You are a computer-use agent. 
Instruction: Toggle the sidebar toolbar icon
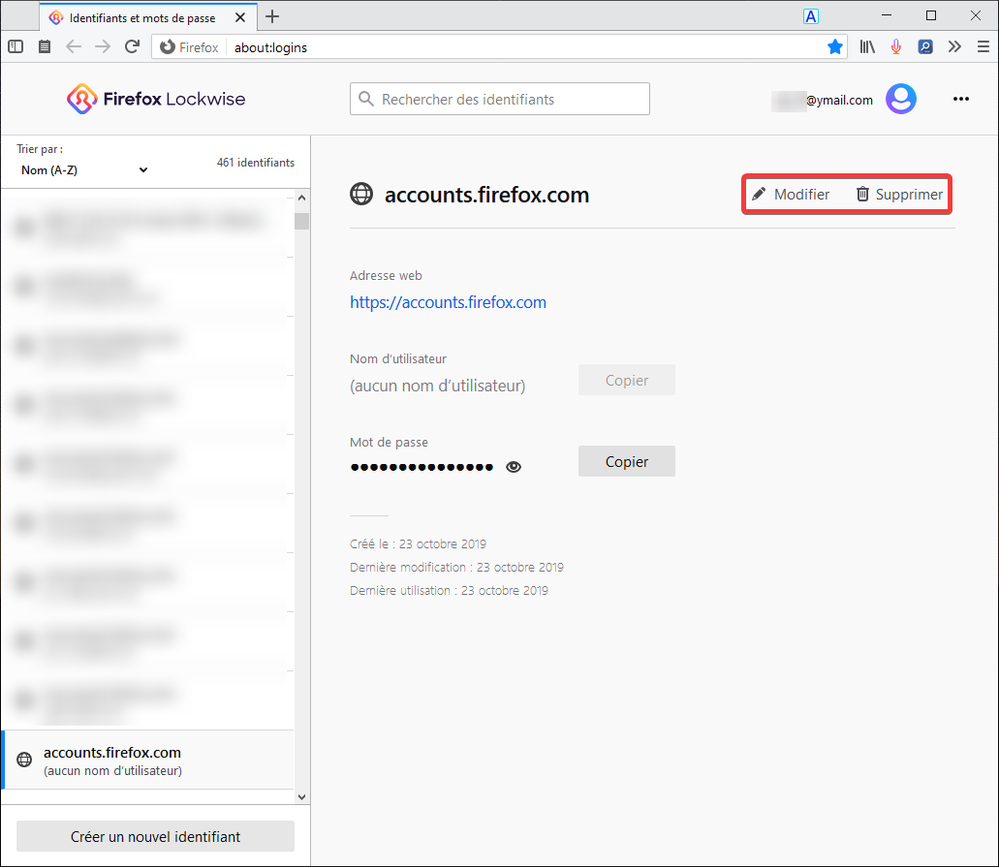point(16,47)
